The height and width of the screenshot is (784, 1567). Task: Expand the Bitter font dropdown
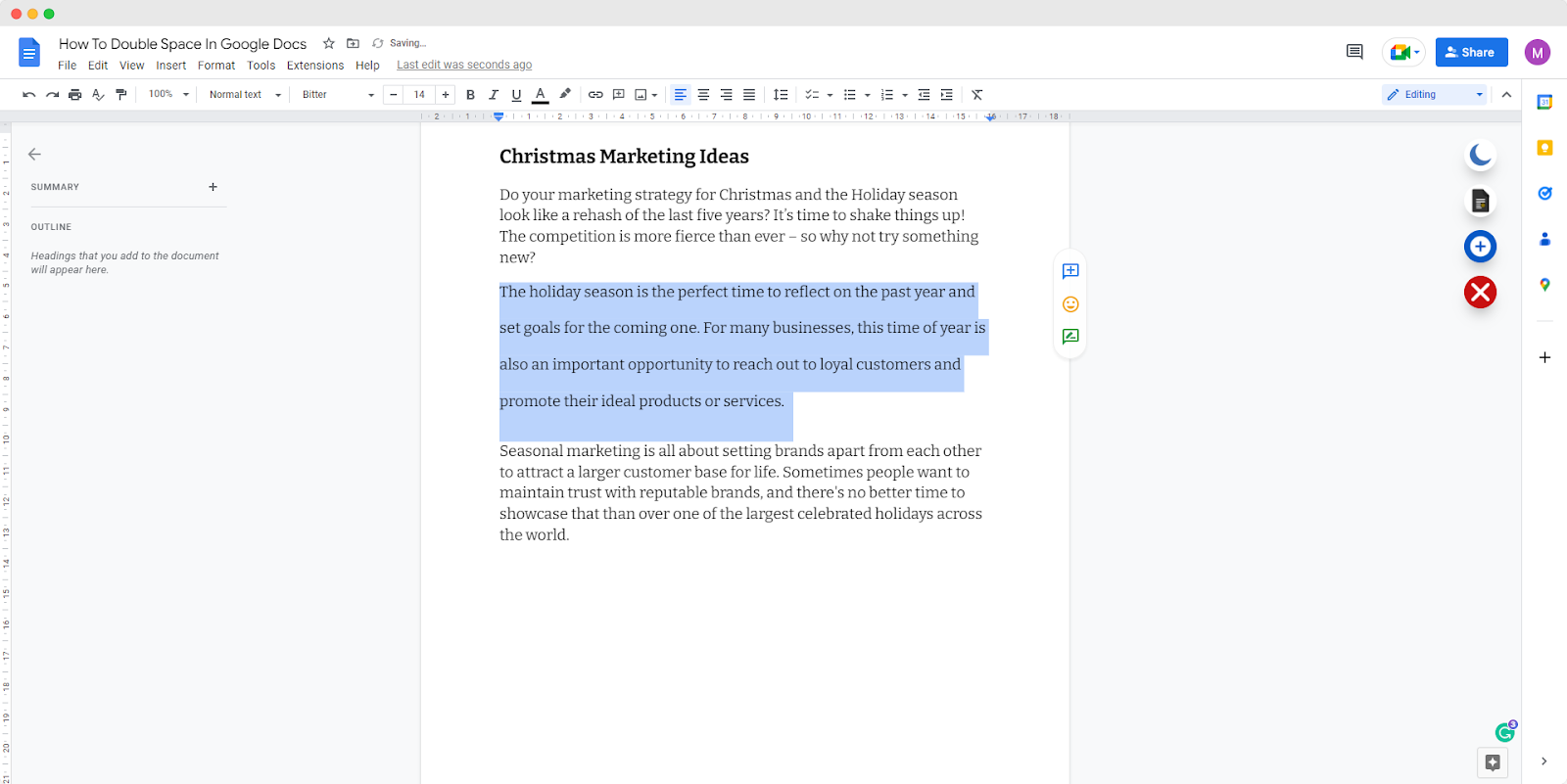[338, 95]
